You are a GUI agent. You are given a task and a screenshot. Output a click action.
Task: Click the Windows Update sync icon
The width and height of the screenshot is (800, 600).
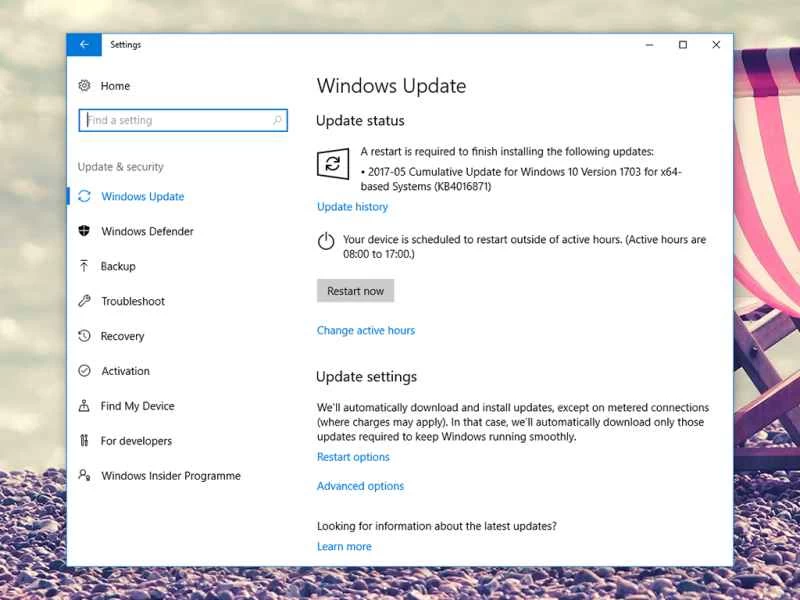click(86, 196)
